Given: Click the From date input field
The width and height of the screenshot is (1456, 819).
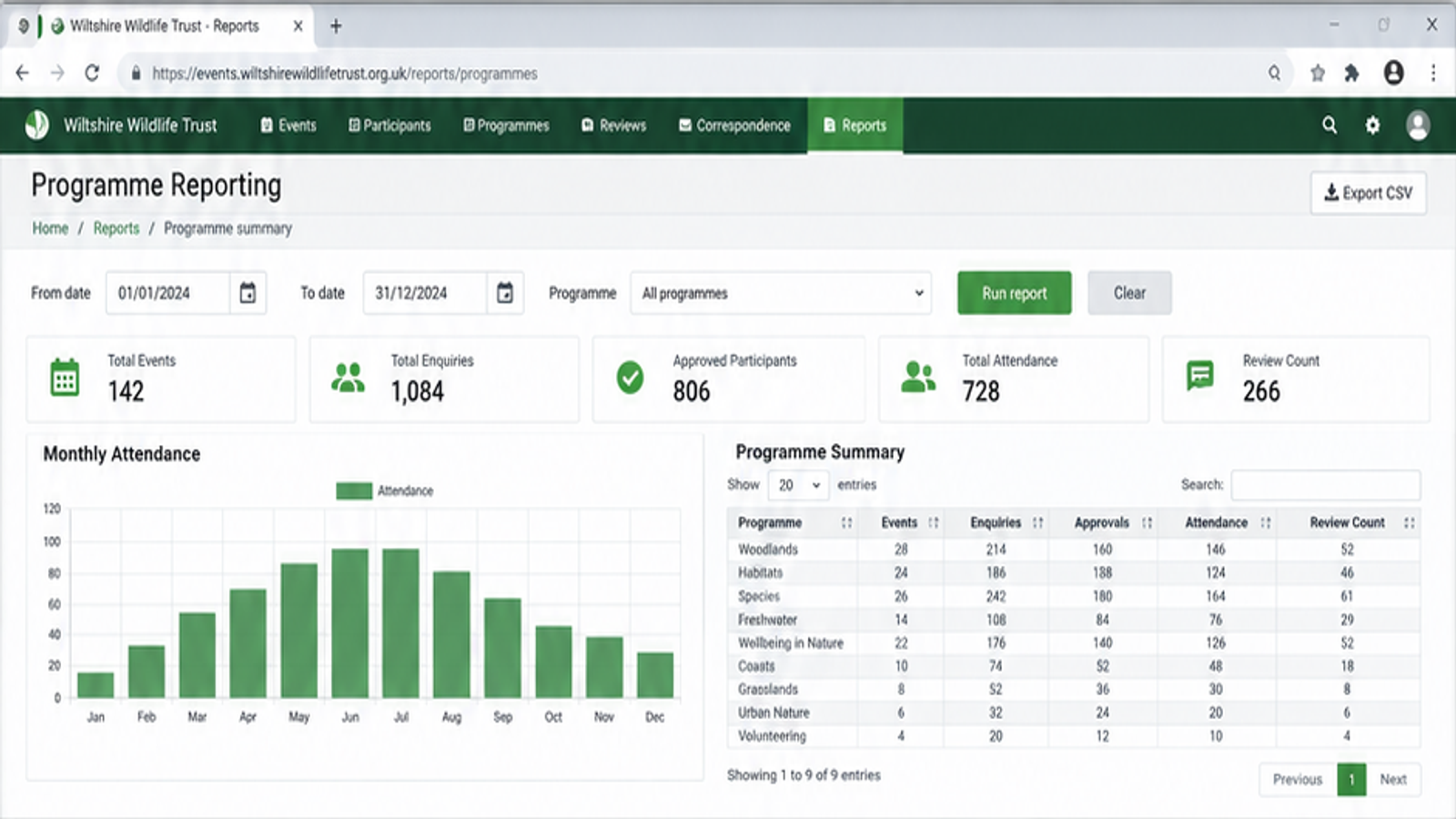Looking at the screenshot, I should [168, 293].
